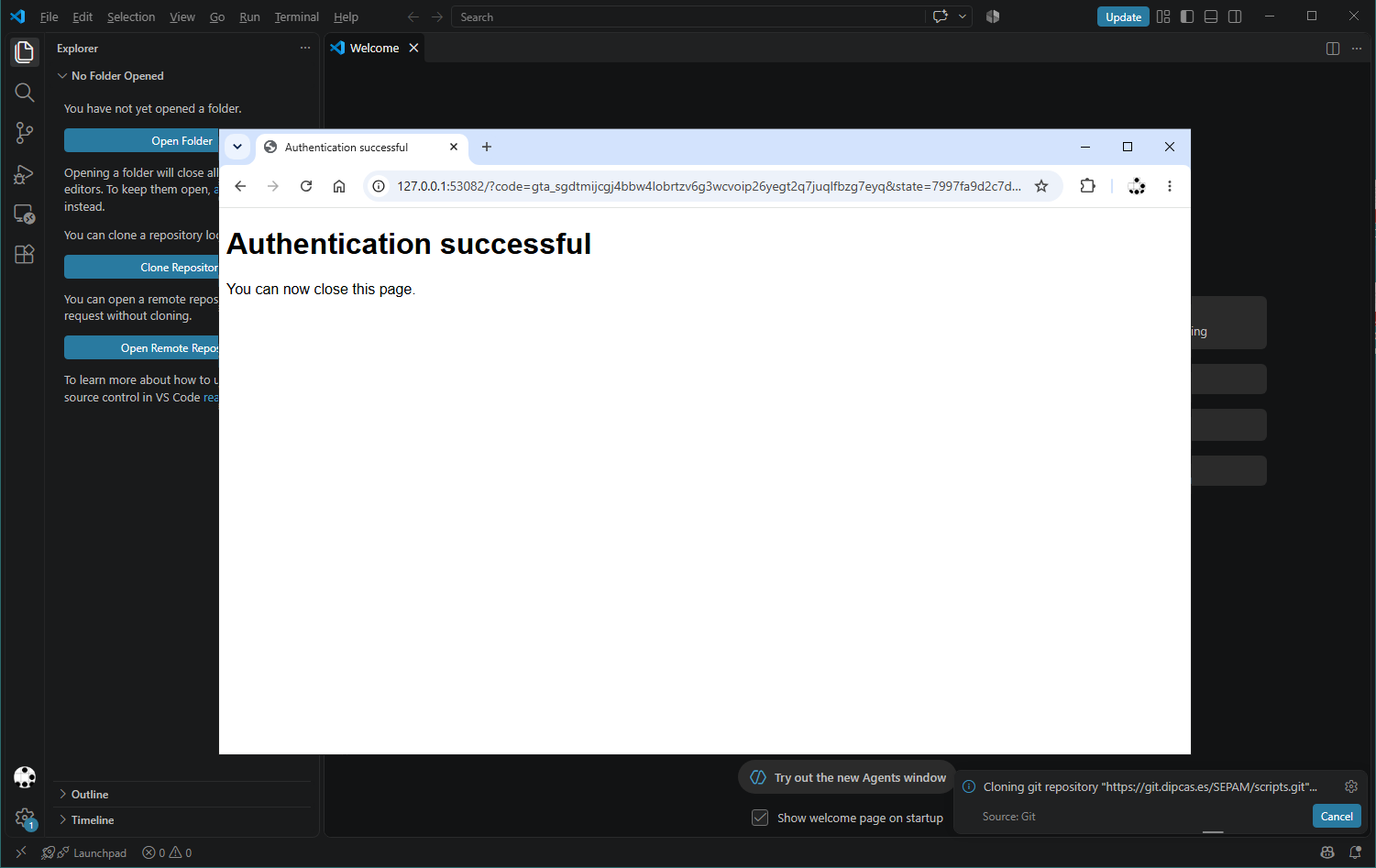Open Copilot status in the status bar
The width and height of the screenshot is (1376, 868).
(1327, 852)
